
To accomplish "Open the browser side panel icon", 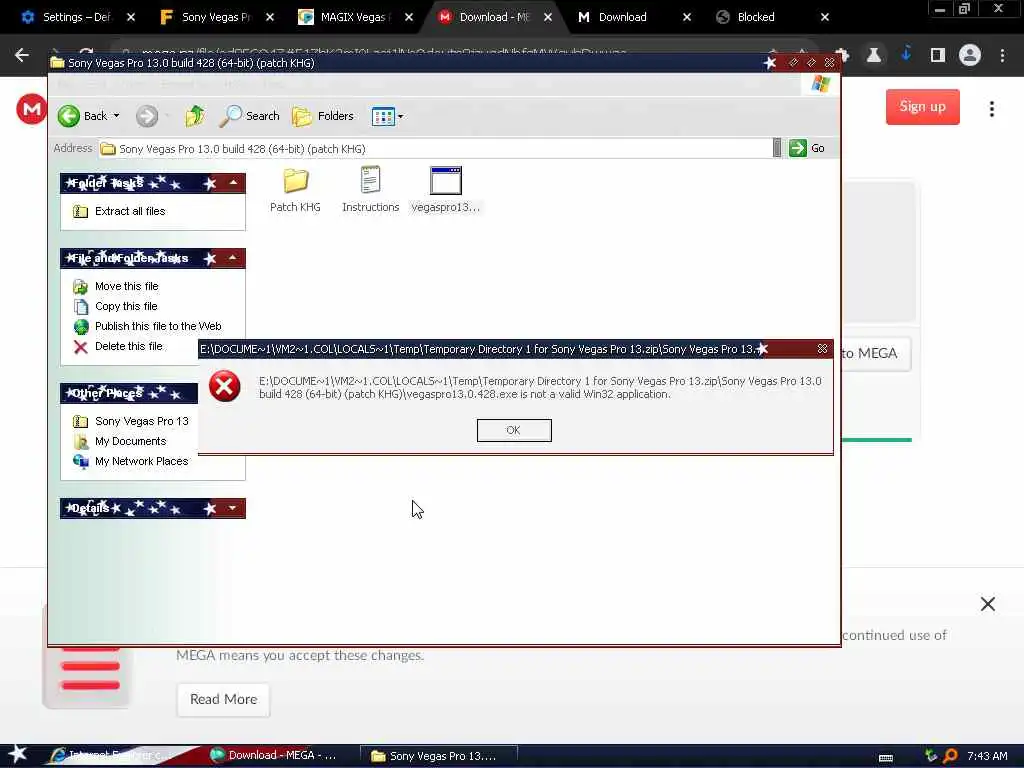I will point(938,56).
